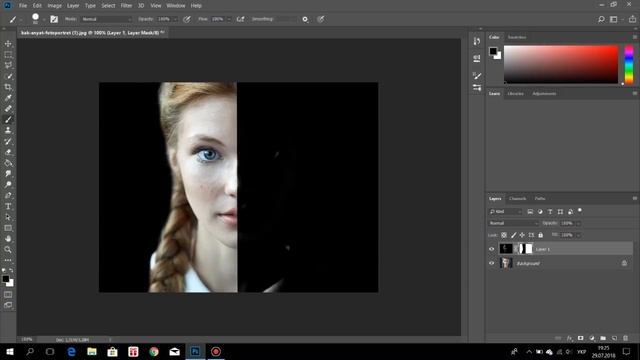
Task: Hide the Background layer eye icon
Action: (x=492, y=263)
